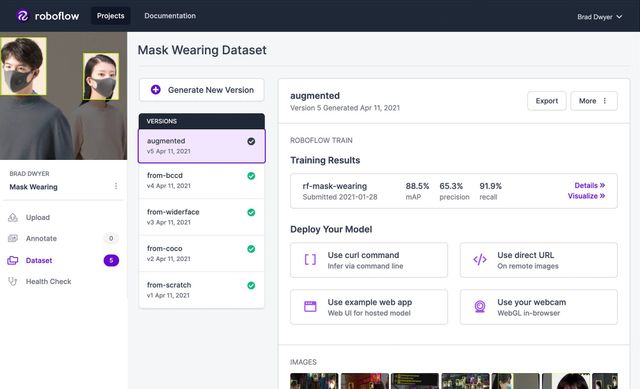This screenshot has height=389, width=640.
Task: Click the green check on from-wideface
Action: coord(251,212)
